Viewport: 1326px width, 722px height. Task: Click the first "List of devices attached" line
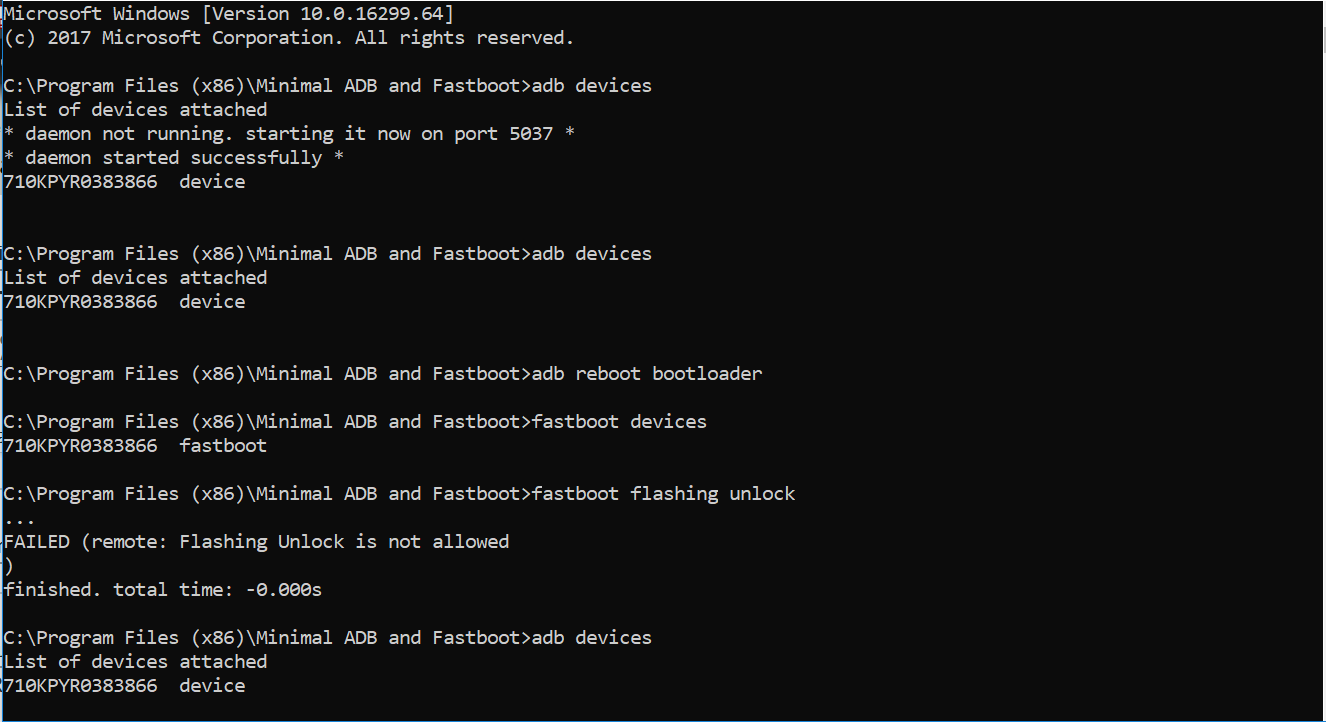(x=135, y=110)
